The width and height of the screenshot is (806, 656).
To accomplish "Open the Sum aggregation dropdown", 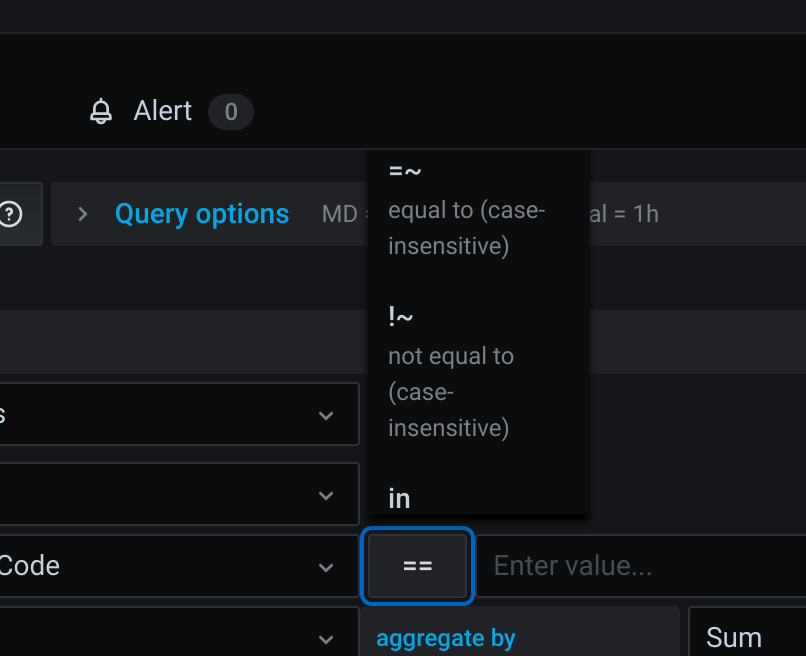I will click(733, 637).
